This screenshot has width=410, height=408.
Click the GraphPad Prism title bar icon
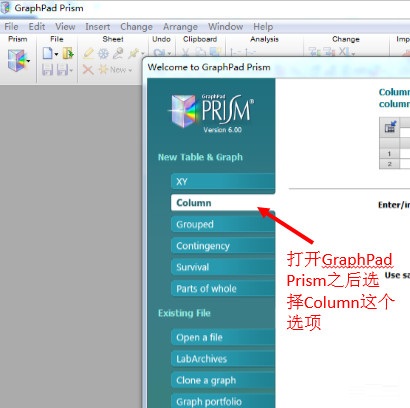pos(5,7)
